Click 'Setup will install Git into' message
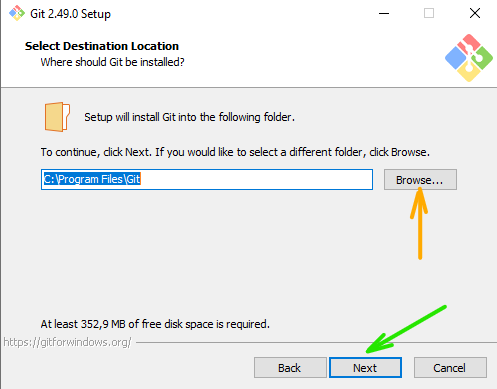The image size is (497, 389). pyautogui.click(x=189, y=117)
